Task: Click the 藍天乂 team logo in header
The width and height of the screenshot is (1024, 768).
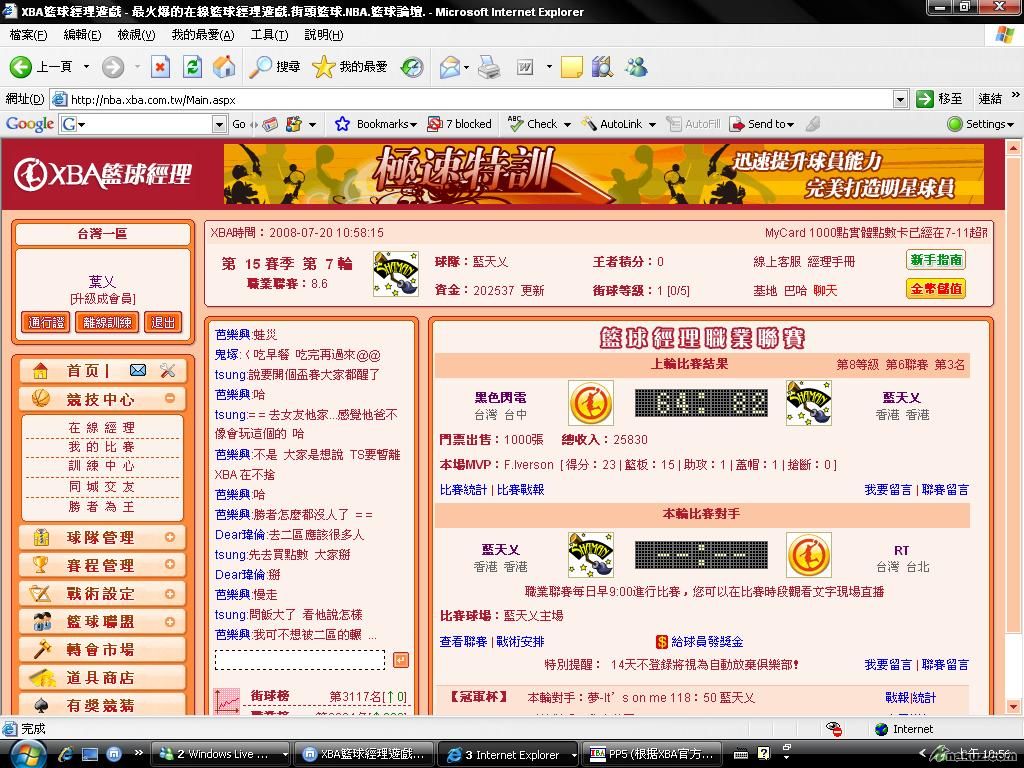Action: click(396, 274)
